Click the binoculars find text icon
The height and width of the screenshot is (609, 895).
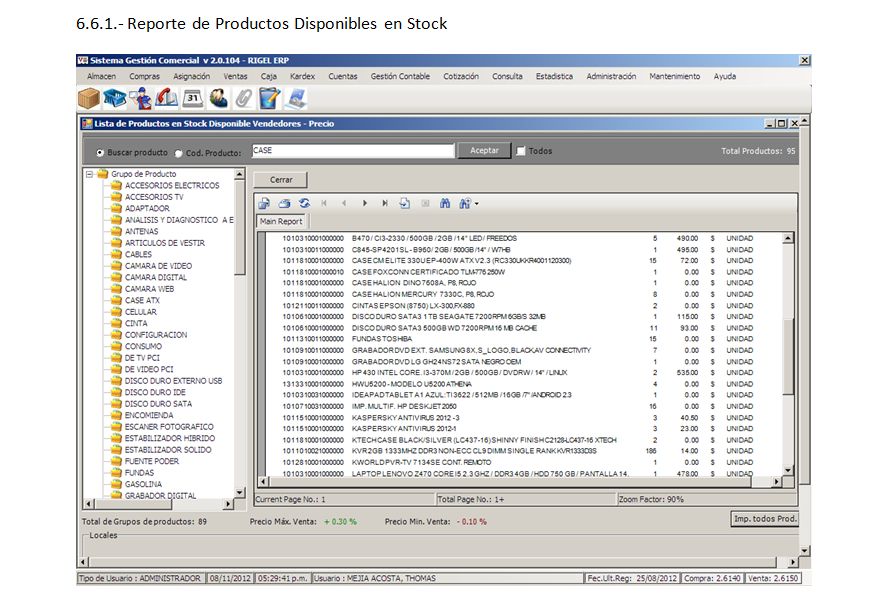[x=446, y=203]
